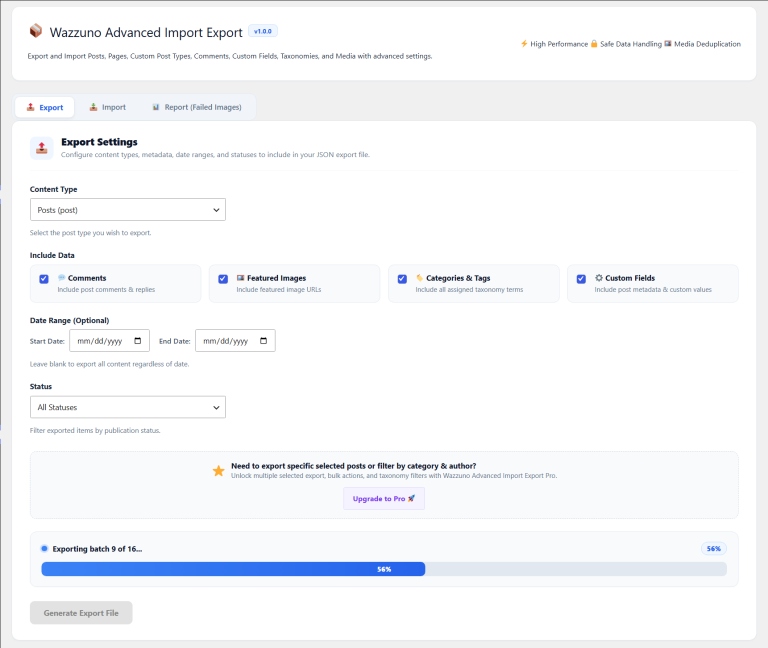
Task: Click the Custom Fields gear icon
Action: pos(599,278)
